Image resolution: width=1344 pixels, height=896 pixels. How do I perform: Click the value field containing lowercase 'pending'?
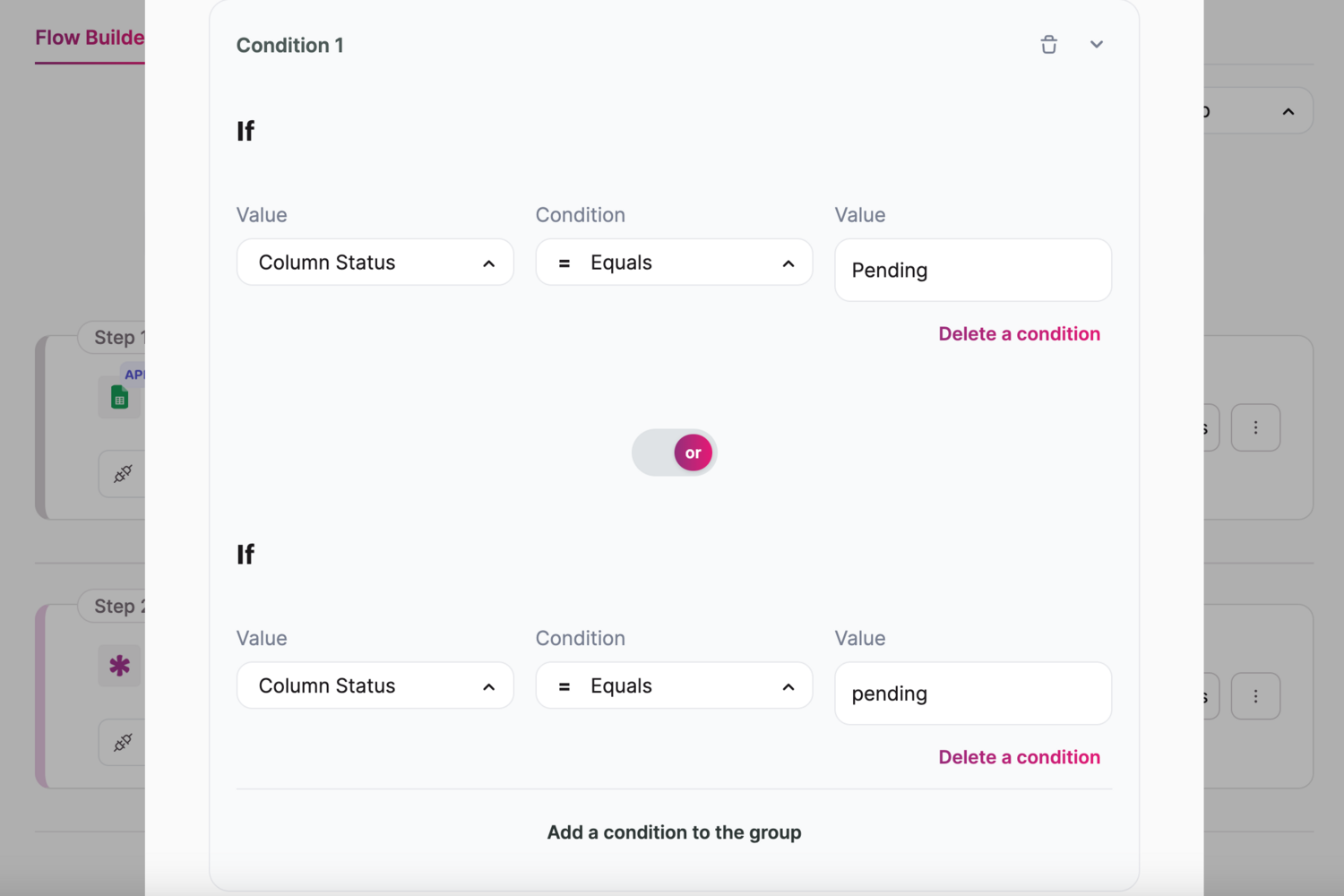tap(972, 694)
